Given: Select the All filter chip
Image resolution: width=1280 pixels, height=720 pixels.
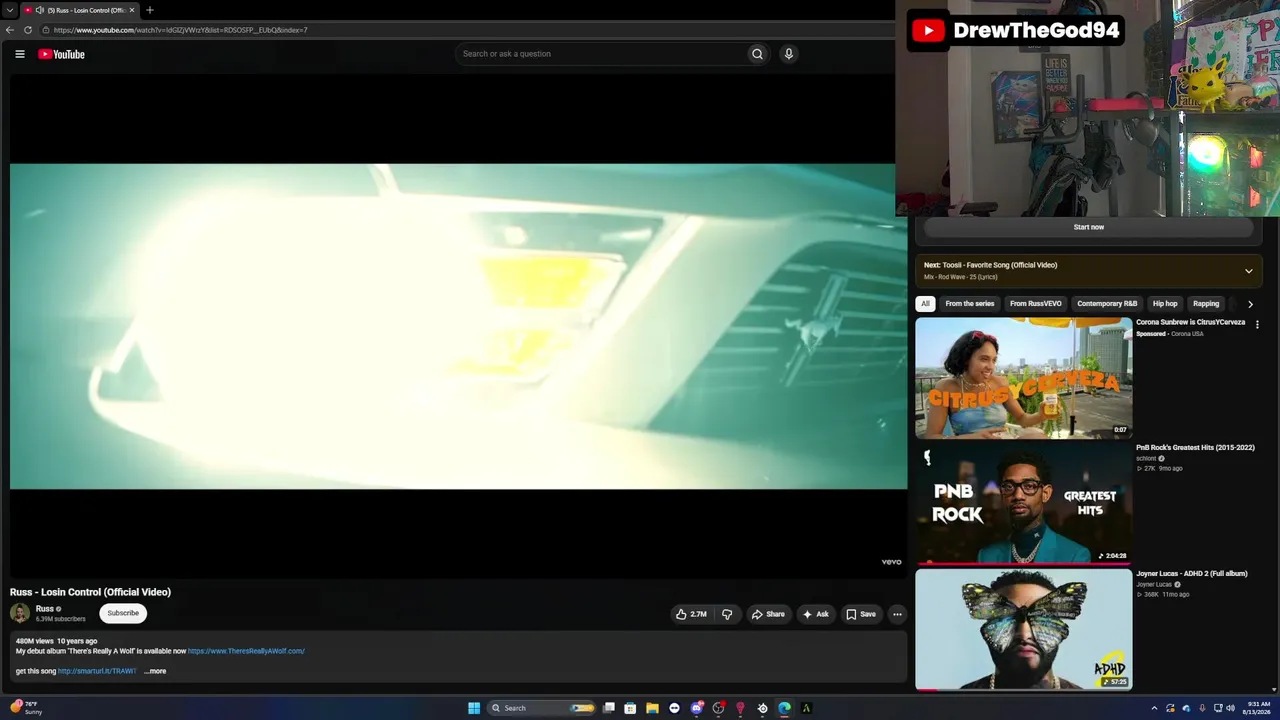Looking at the screenshot, I should [x=925, y=304].
